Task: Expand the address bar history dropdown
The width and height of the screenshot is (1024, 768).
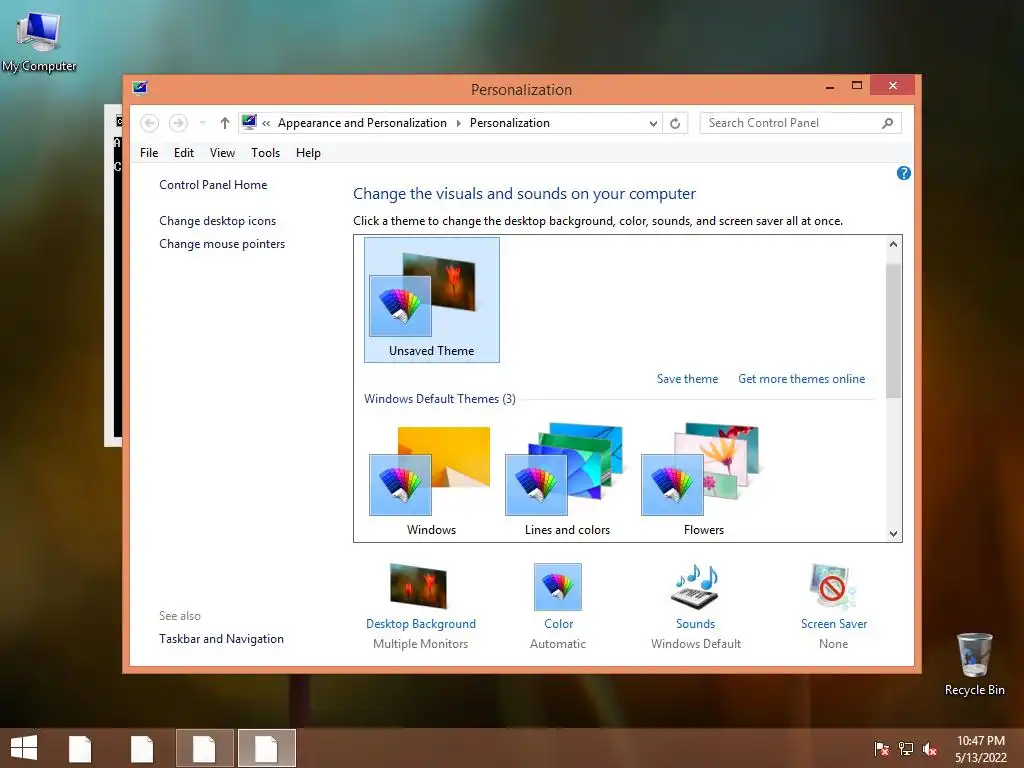Action: (652, 123)
